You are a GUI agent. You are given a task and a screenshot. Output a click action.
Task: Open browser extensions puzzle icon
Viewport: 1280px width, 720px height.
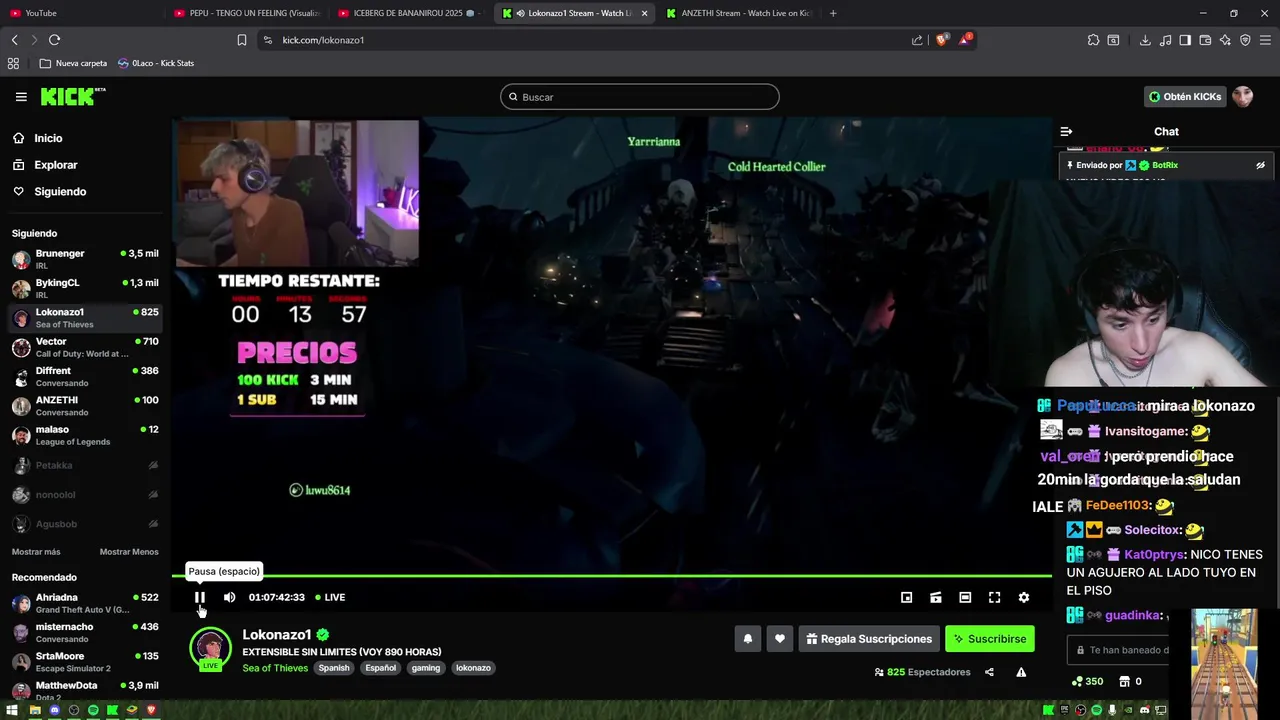point(1093,40)
